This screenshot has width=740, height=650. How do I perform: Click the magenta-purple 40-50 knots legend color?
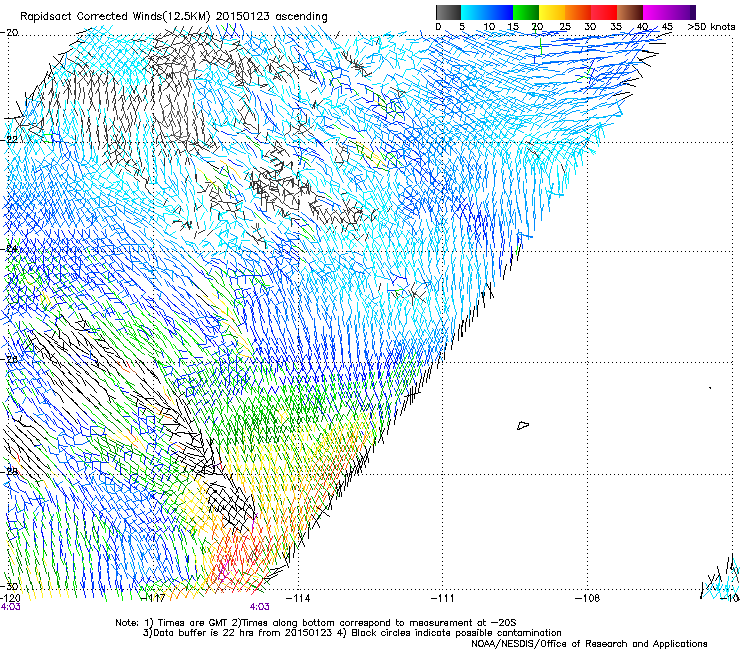tap(669, 12)
